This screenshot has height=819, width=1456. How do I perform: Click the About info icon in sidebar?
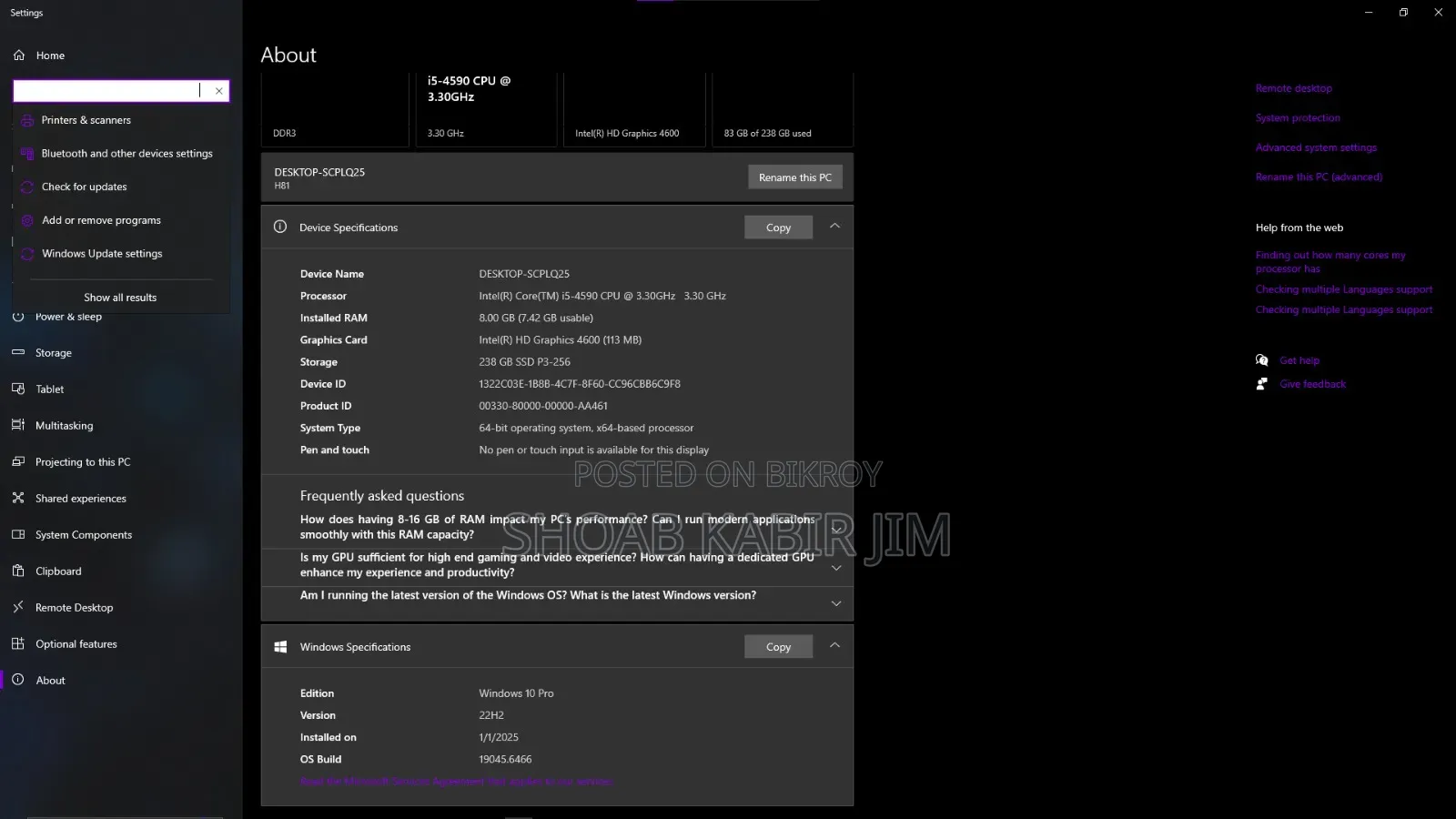(x=18, y=680)
